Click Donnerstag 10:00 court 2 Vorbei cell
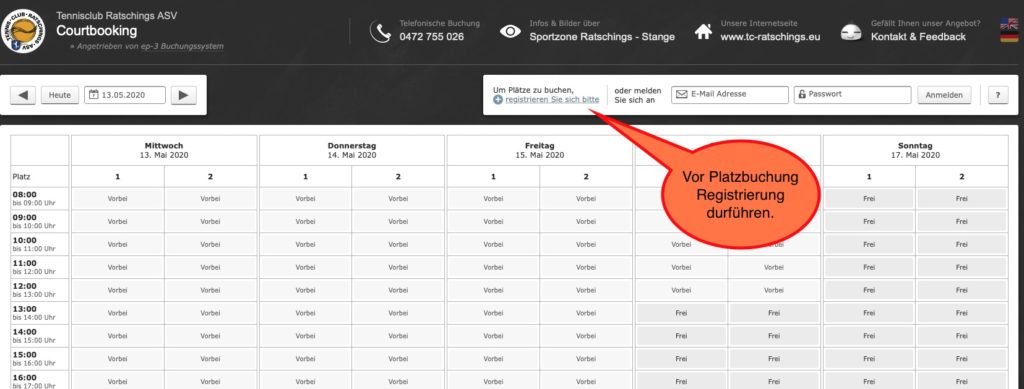The width and height of the screenshot is (1024, 389). coord(398,244)
